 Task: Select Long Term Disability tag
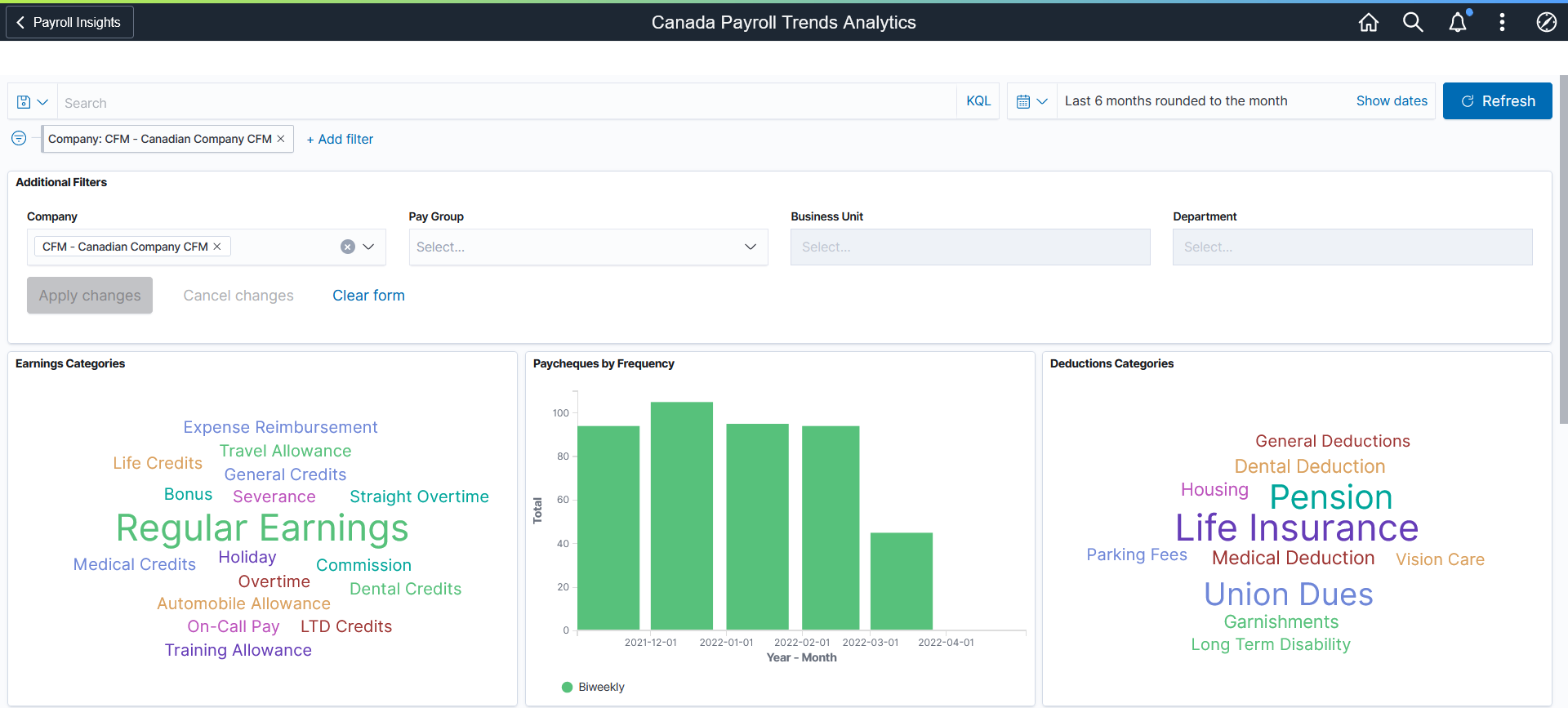click(x=1271, y=644)
